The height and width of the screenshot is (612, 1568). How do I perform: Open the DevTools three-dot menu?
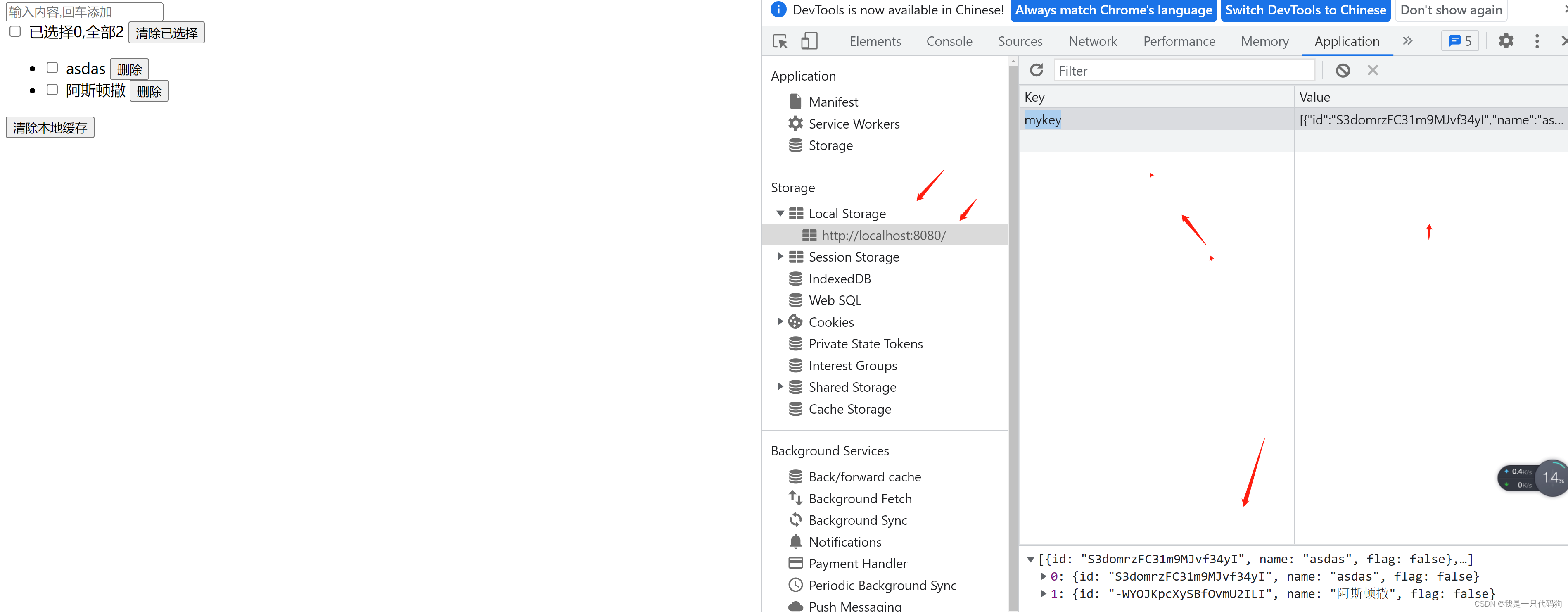[1536, 41]
